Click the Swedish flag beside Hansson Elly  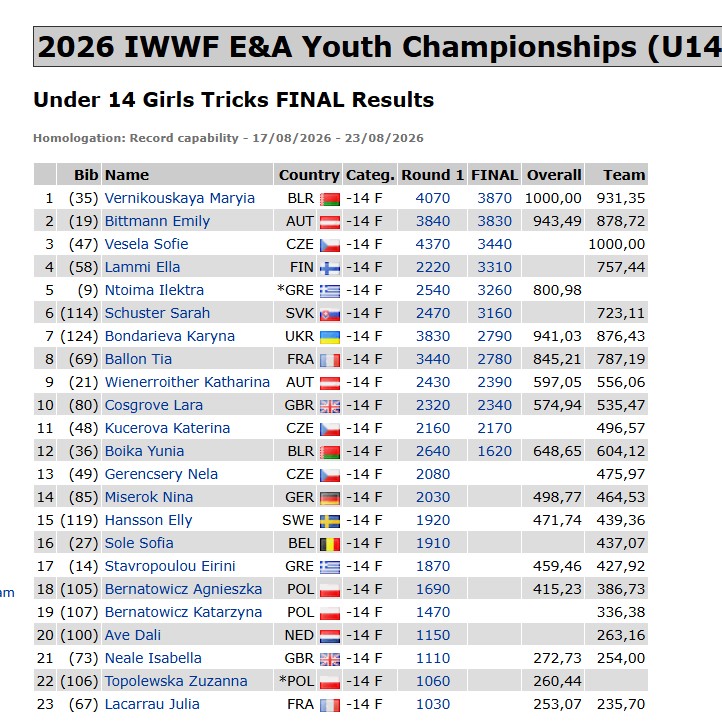click(x=330, y=521)
